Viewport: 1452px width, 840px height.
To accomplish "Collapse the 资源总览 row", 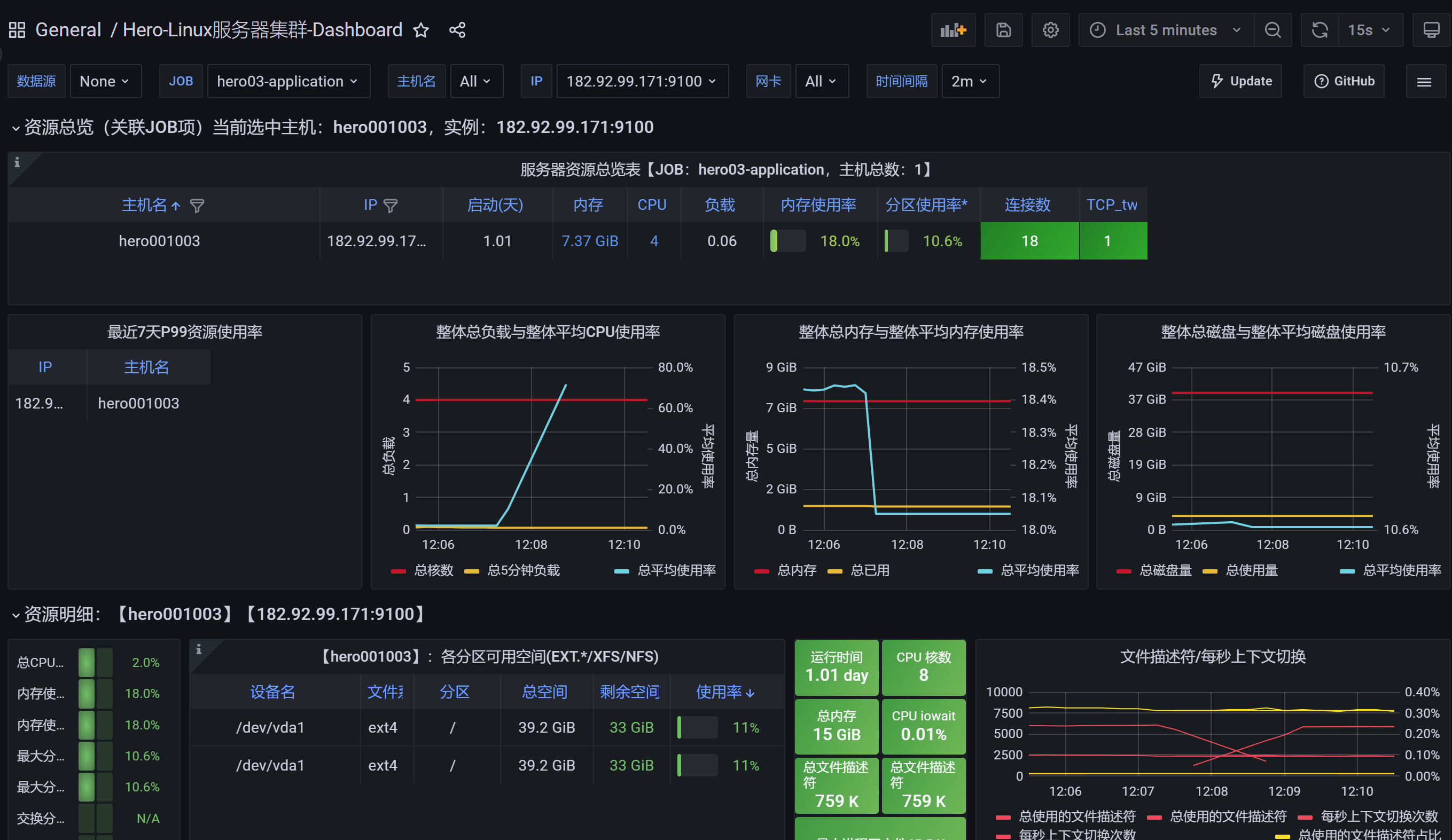I will pos(16,128).
